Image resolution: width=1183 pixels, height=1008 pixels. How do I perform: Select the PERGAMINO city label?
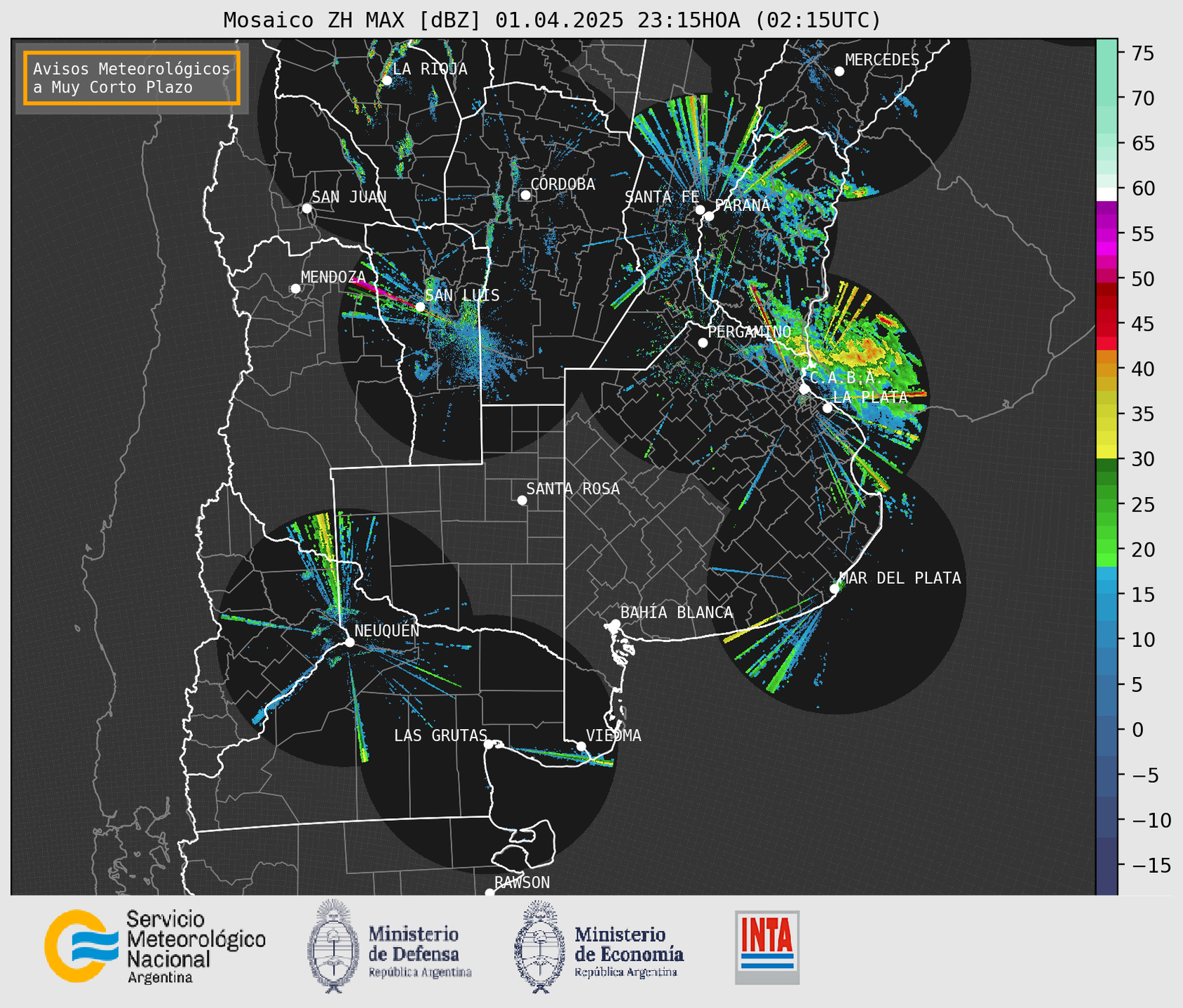(x=750, y=332)
